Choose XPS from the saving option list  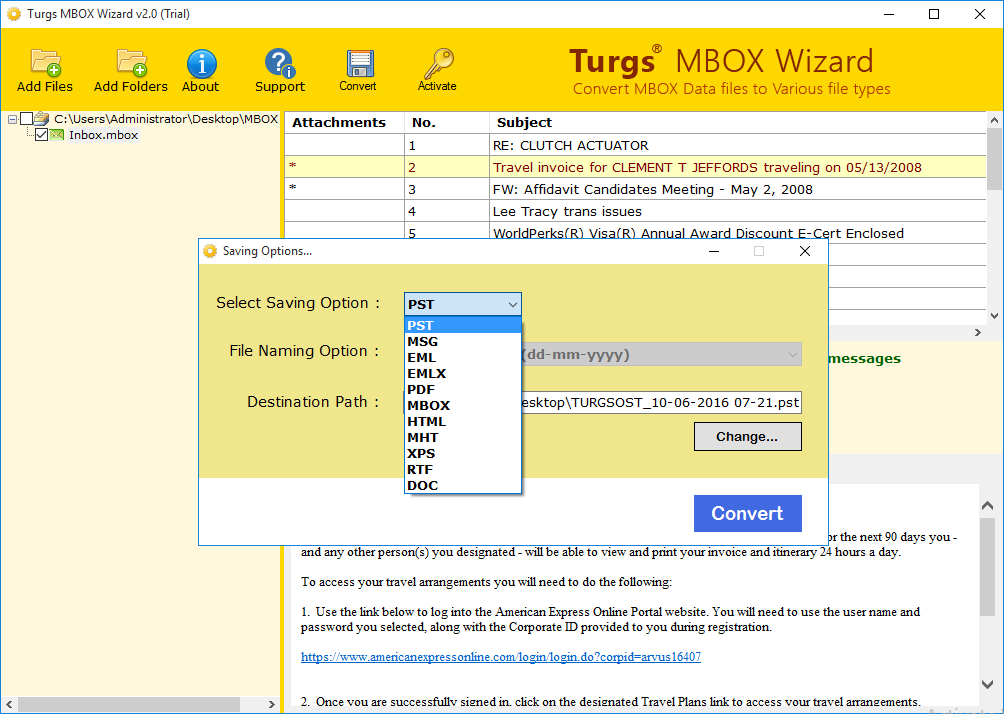coord(464,453)
